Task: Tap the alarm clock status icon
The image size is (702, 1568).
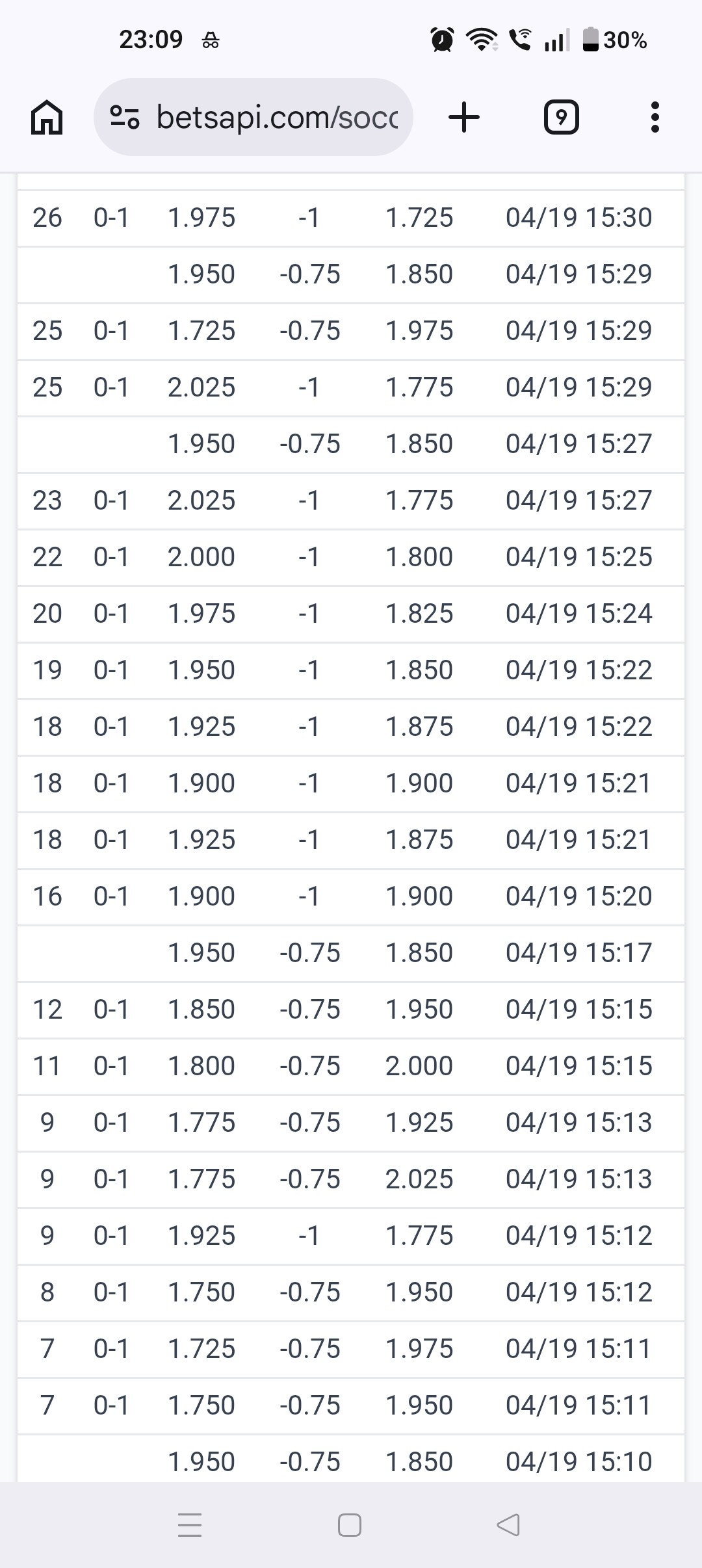Action: point(443,40)
